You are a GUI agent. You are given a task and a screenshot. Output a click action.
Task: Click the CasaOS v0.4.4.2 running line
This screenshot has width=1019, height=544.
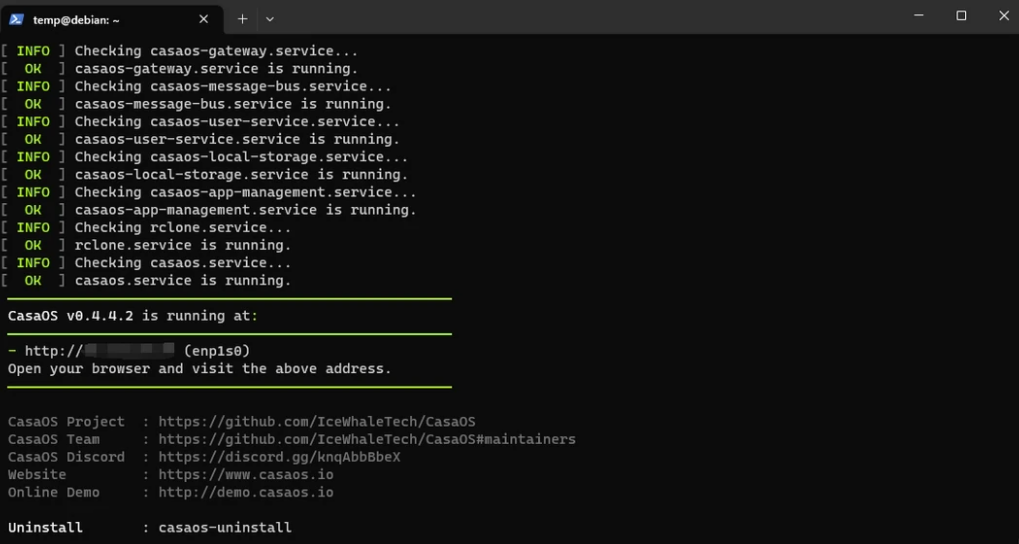133,316
